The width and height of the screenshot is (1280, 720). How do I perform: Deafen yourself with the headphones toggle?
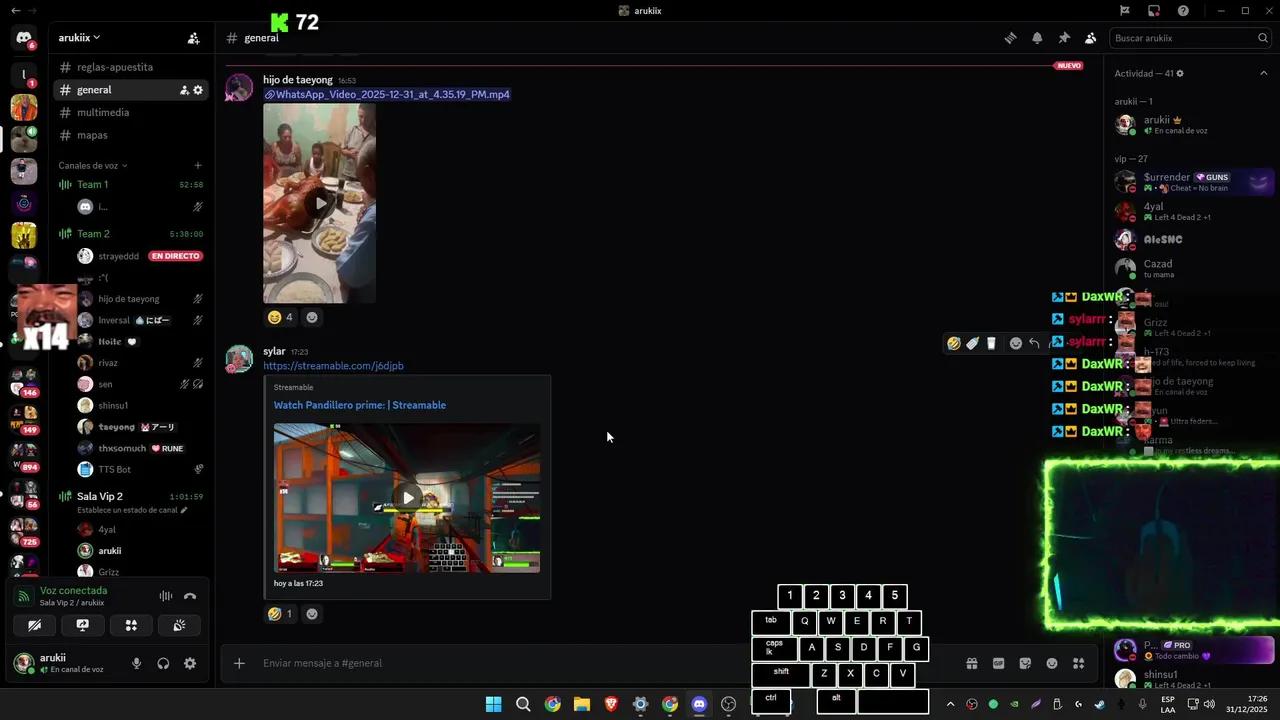(163, 663)
